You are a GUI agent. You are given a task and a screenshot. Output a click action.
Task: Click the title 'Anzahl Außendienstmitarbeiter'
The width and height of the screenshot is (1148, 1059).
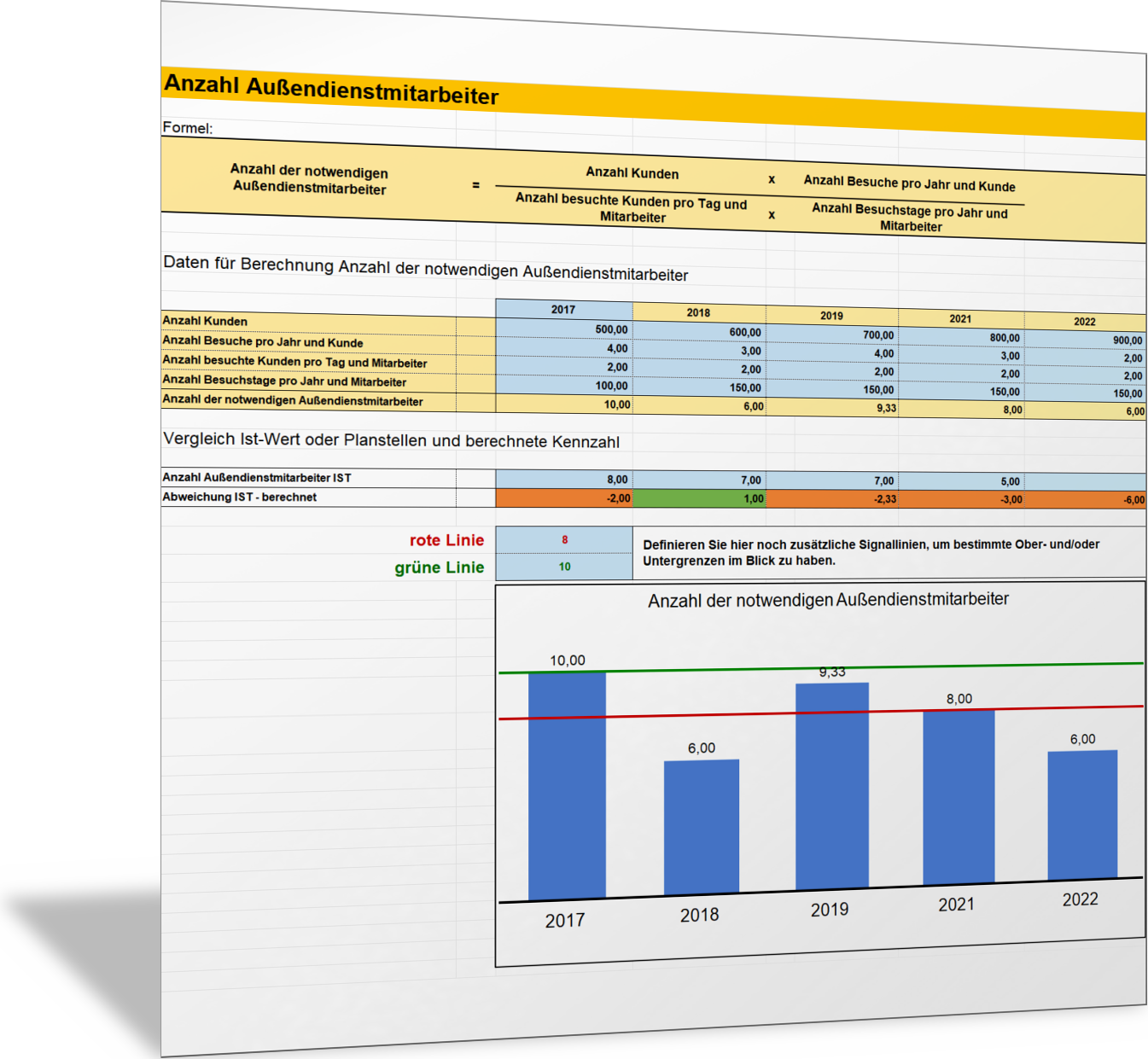331,90
